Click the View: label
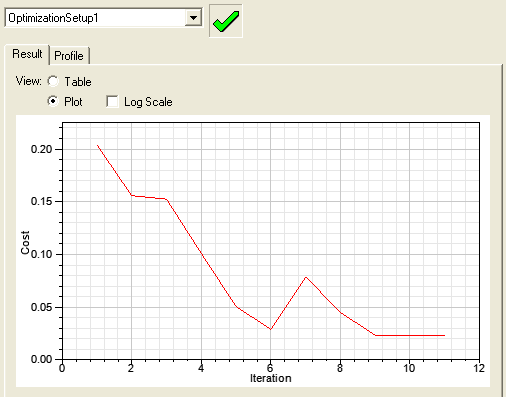The image size is (506, 397). point(29,81)
